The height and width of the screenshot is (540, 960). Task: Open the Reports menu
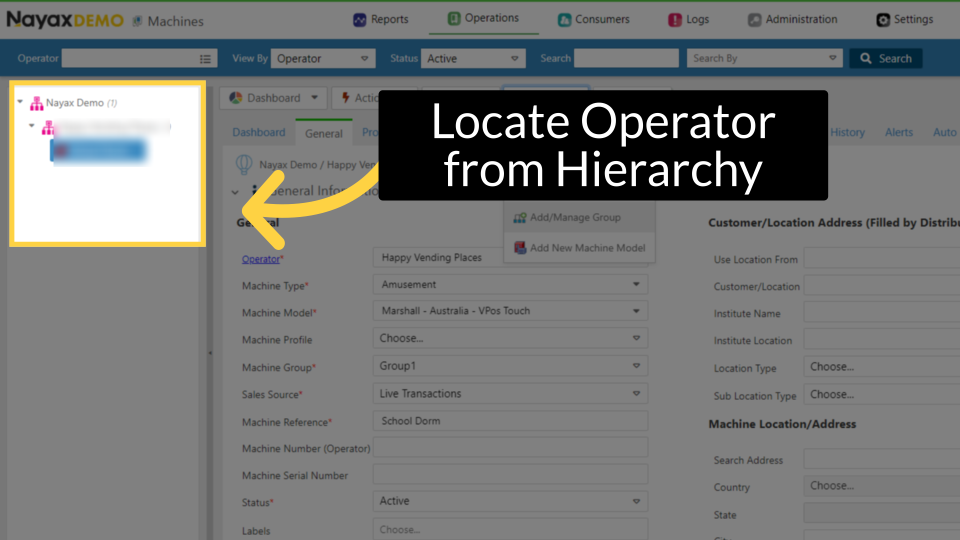pyautogui.click(x=380, y=20)
